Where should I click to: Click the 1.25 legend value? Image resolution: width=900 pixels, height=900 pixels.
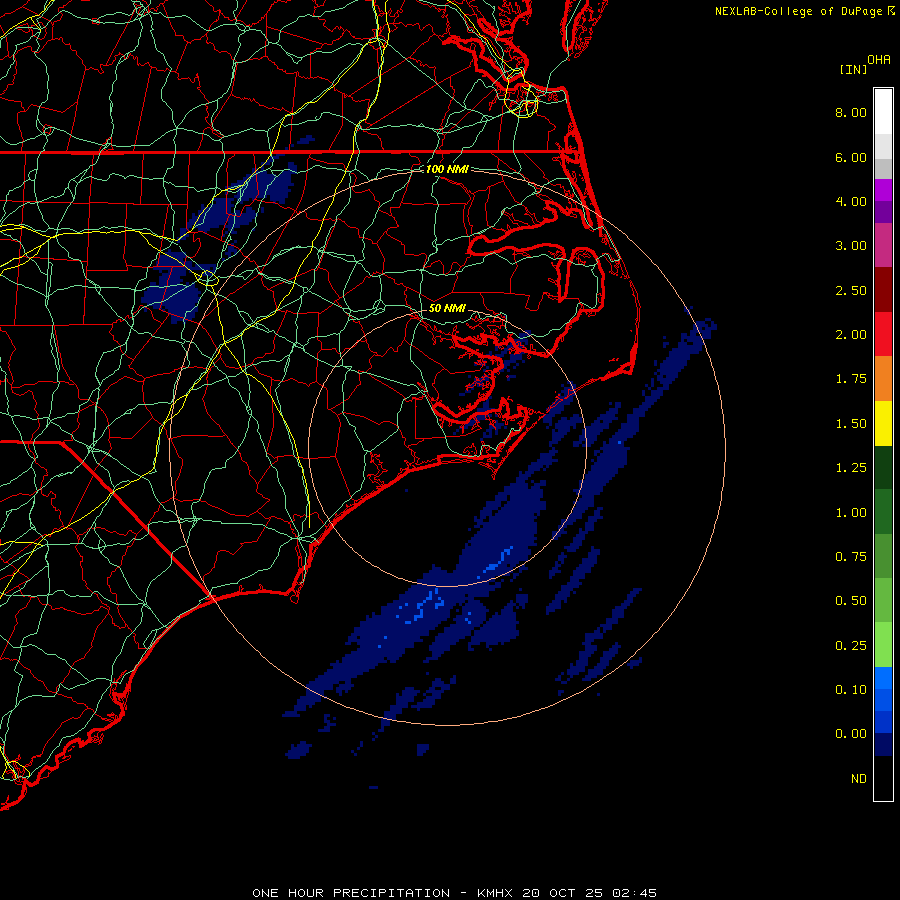[851, 468]
